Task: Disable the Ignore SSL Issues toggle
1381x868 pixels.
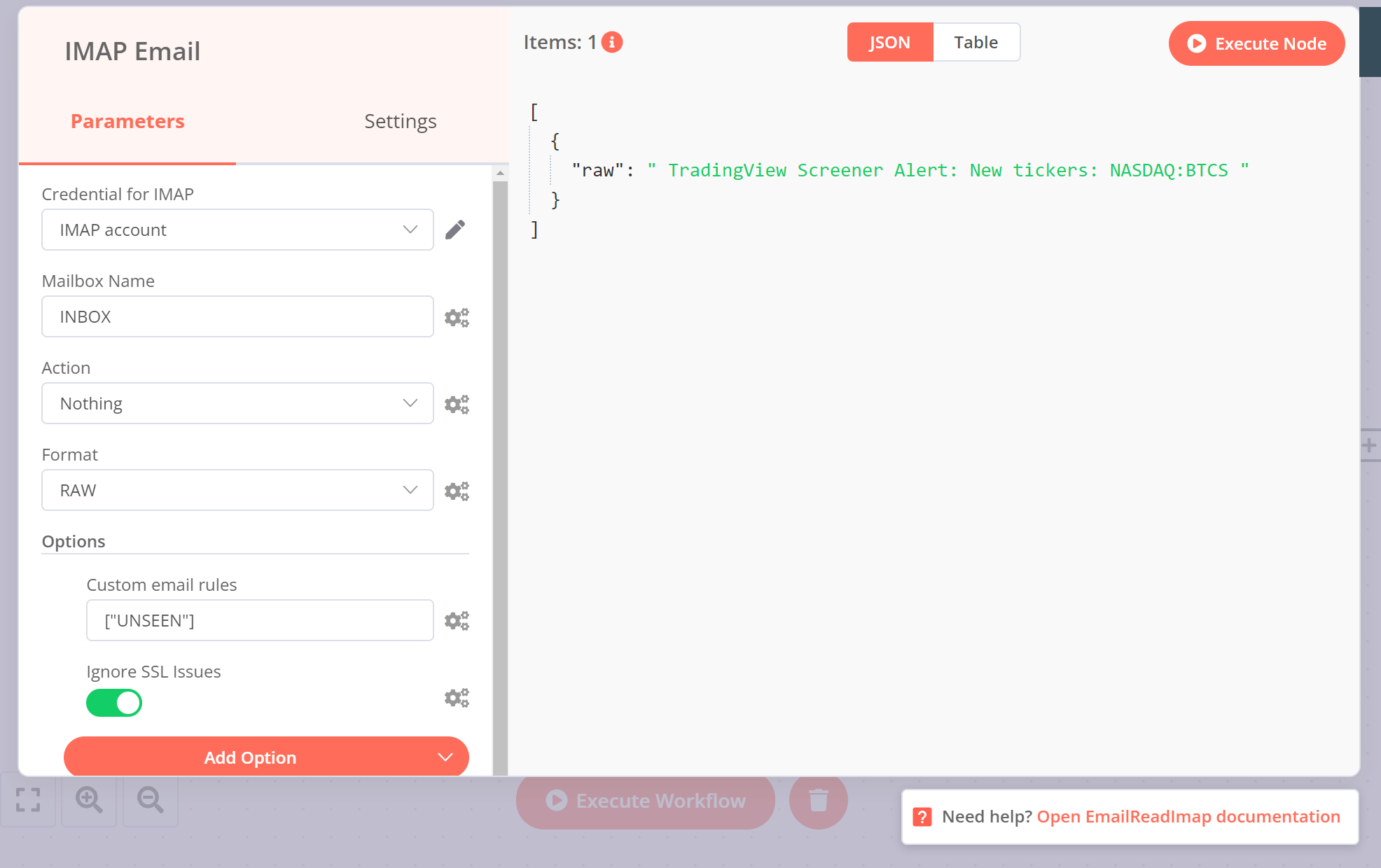Action: coord(114,703)
